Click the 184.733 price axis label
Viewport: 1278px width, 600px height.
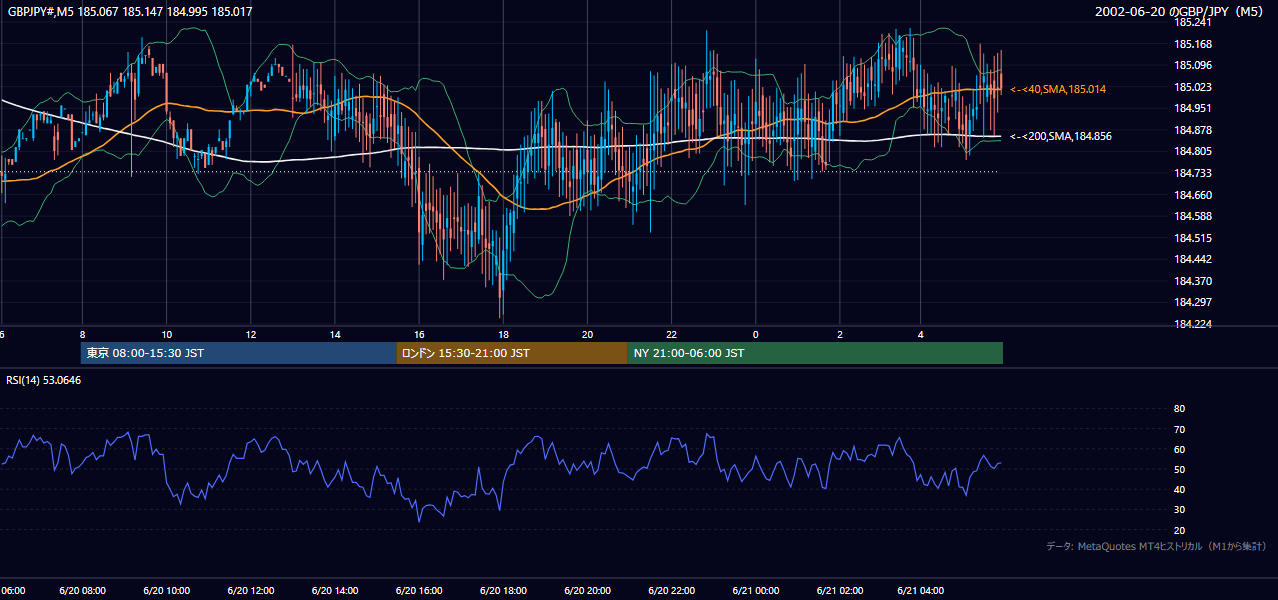(1193, 173)
